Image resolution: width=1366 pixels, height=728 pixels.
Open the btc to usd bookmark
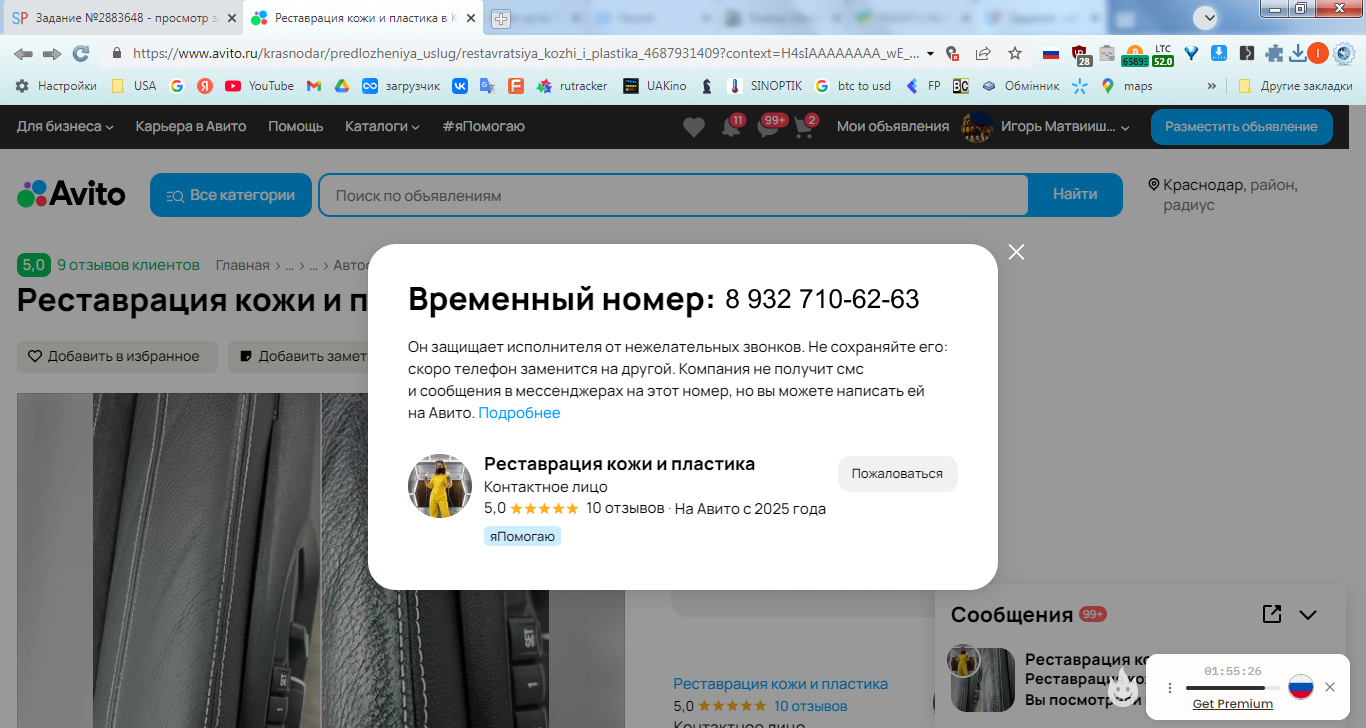coord(853,86)
